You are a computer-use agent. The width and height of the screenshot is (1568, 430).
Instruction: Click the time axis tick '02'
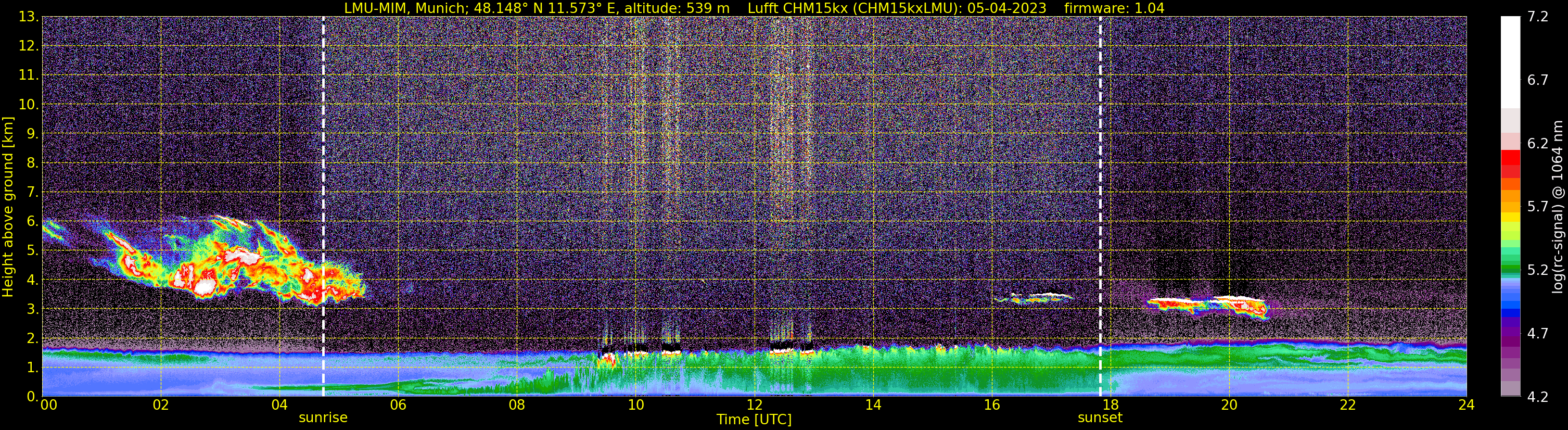(161, 405)
